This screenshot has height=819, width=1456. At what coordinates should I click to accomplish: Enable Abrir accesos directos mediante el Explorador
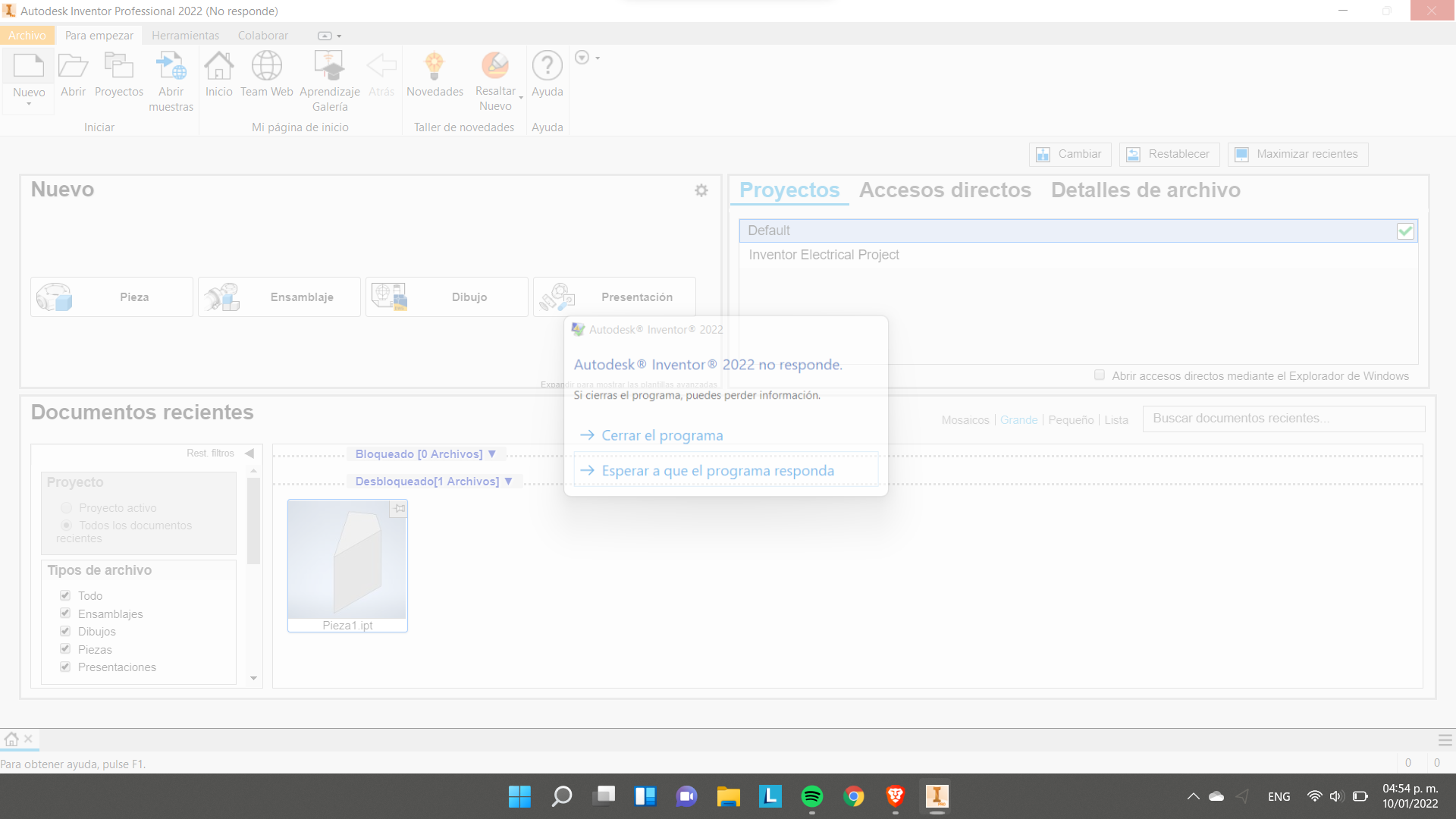click(x=1099, y=375)
